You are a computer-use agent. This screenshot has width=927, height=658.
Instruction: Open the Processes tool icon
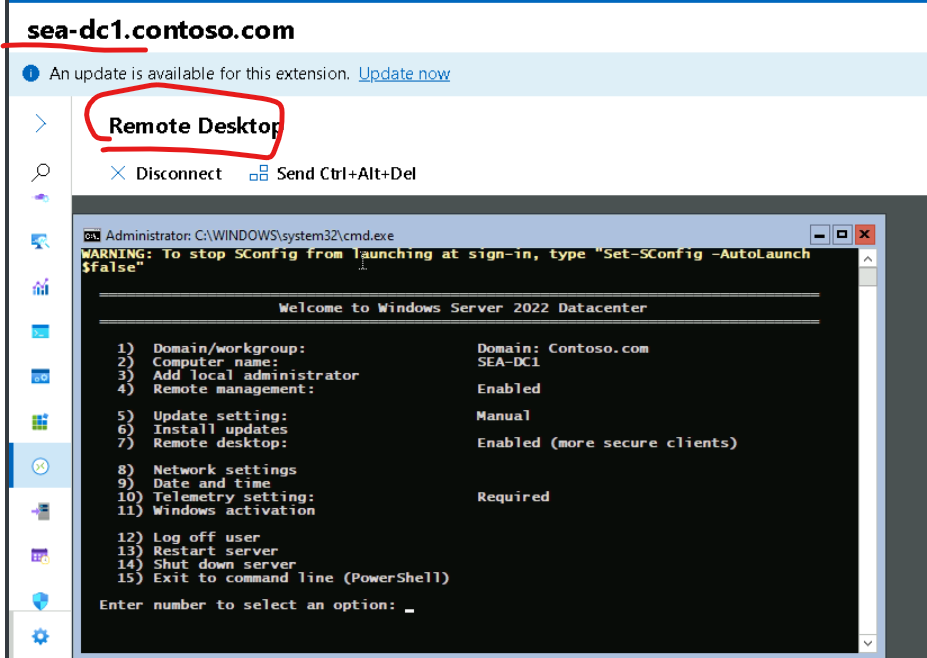(x=40, y=376)
